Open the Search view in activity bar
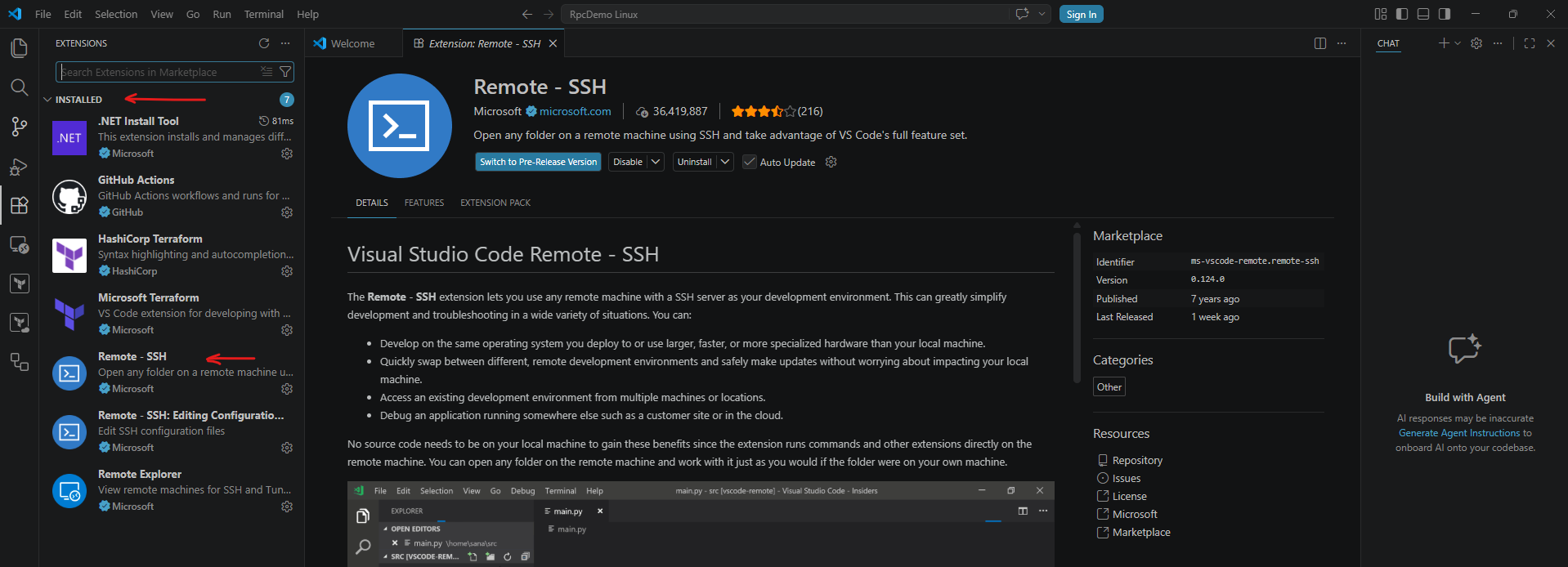Screen dimensions: 1568x567 [x=19, y=87]
